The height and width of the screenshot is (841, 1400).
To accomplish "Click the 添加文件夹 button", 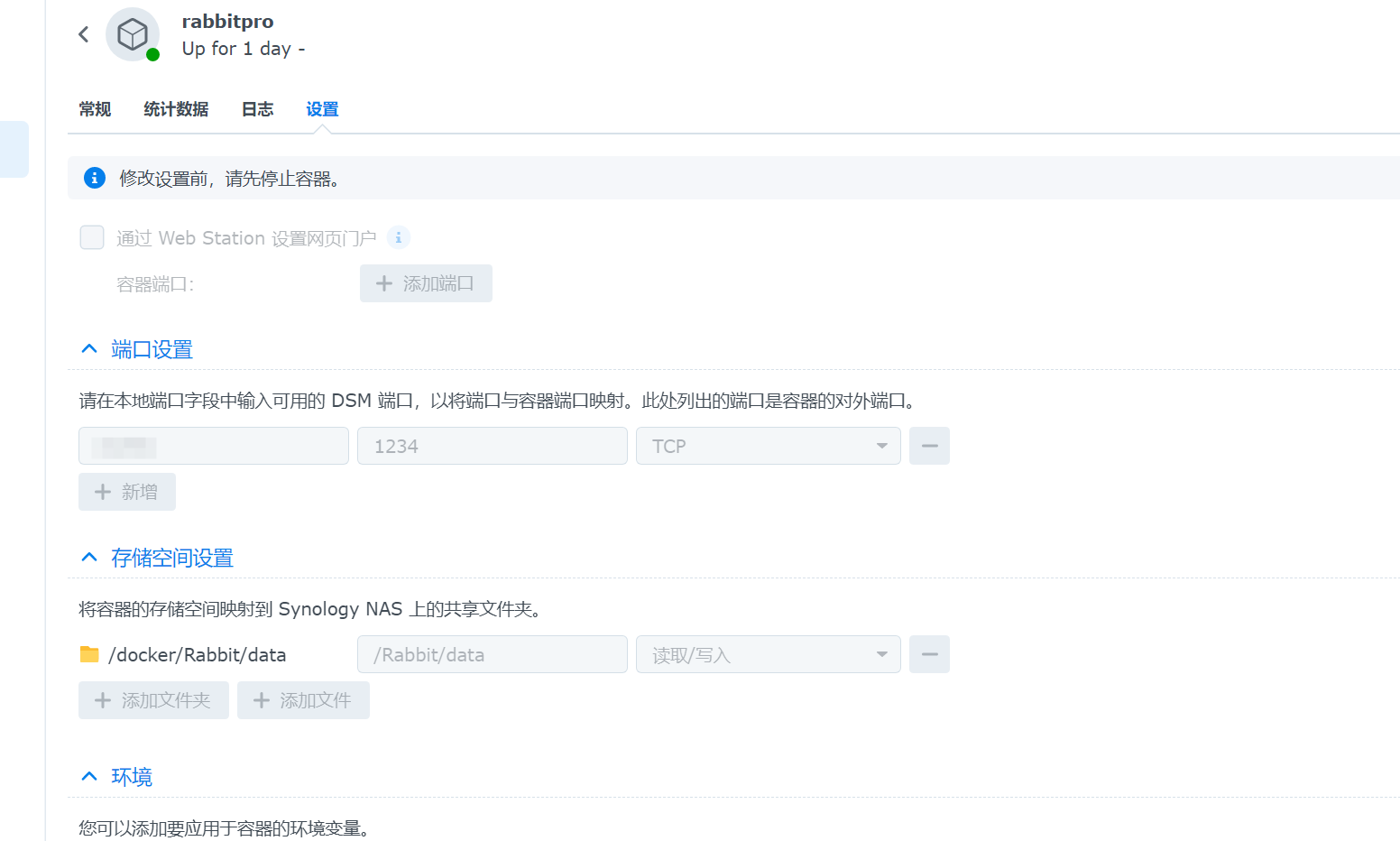I will pyautogui.click(x=153, y=700).
